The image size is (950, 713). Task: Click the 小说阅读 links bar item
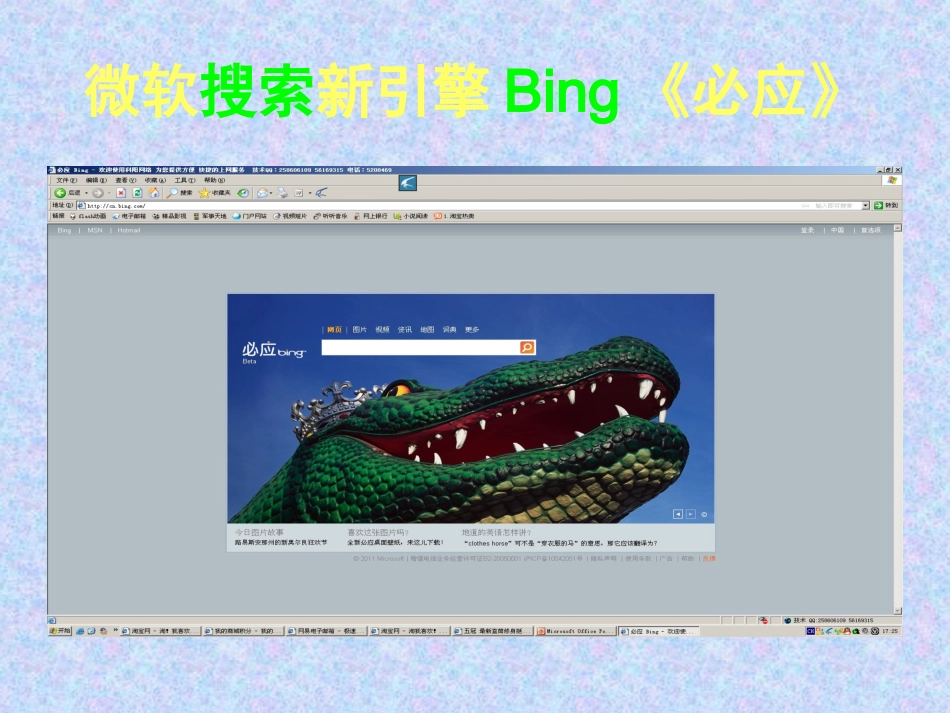pos(411,216)
